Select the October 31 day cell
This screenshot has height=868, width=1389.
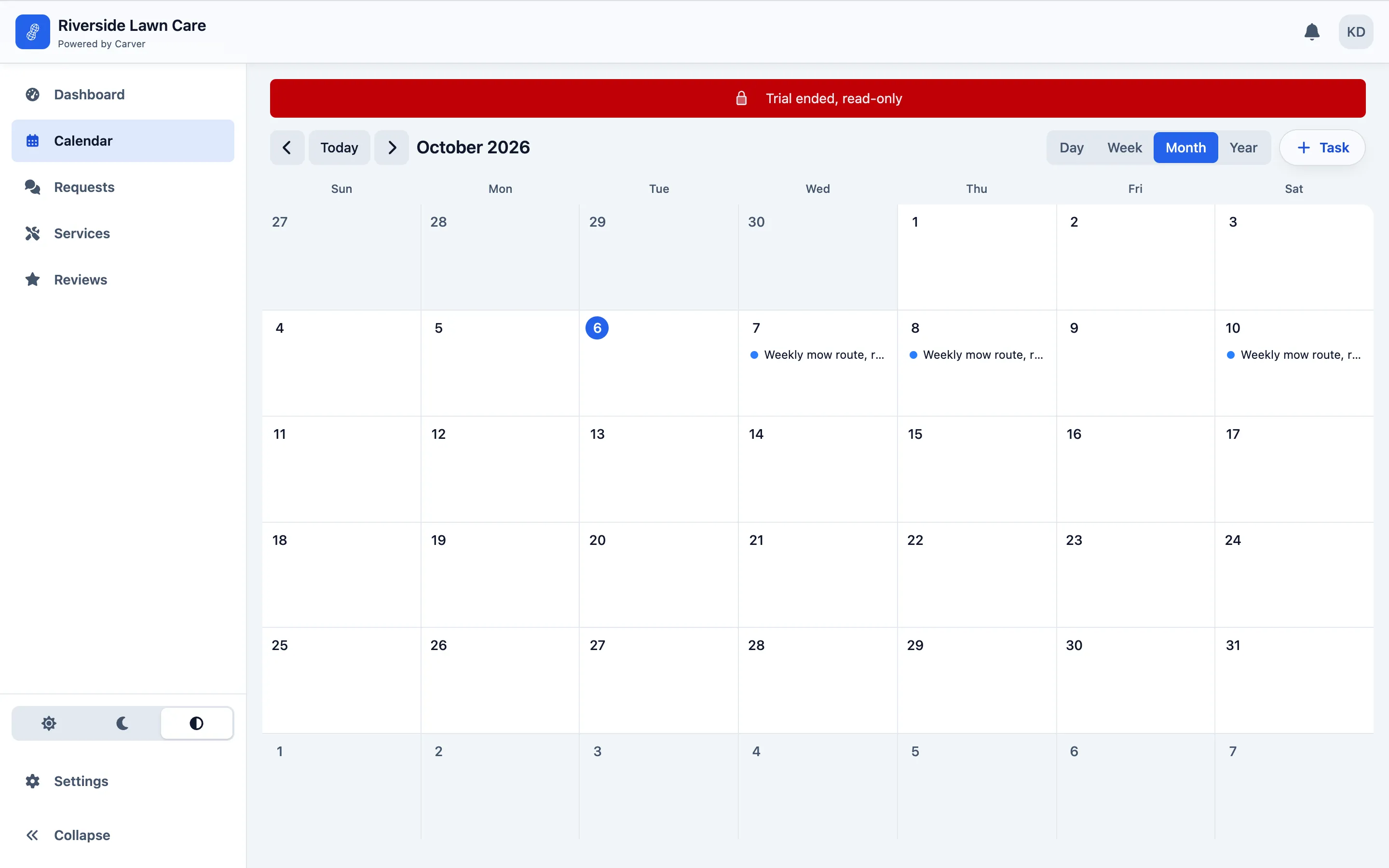[x=1294, y=680]
